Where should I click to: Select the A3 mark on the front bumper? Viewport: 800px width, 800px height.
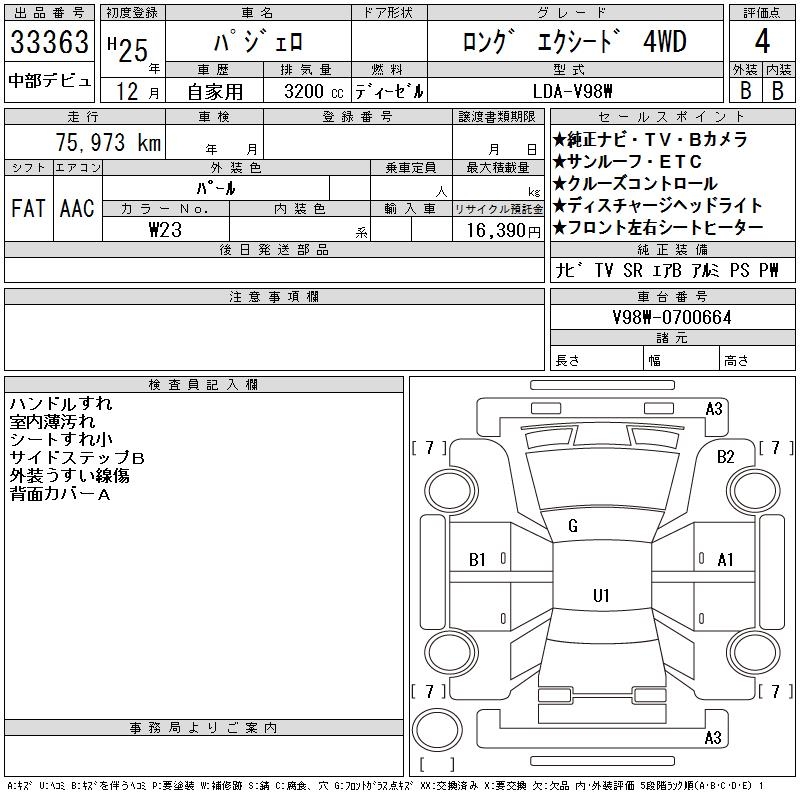pyautogui.click(x=714, y=409)
